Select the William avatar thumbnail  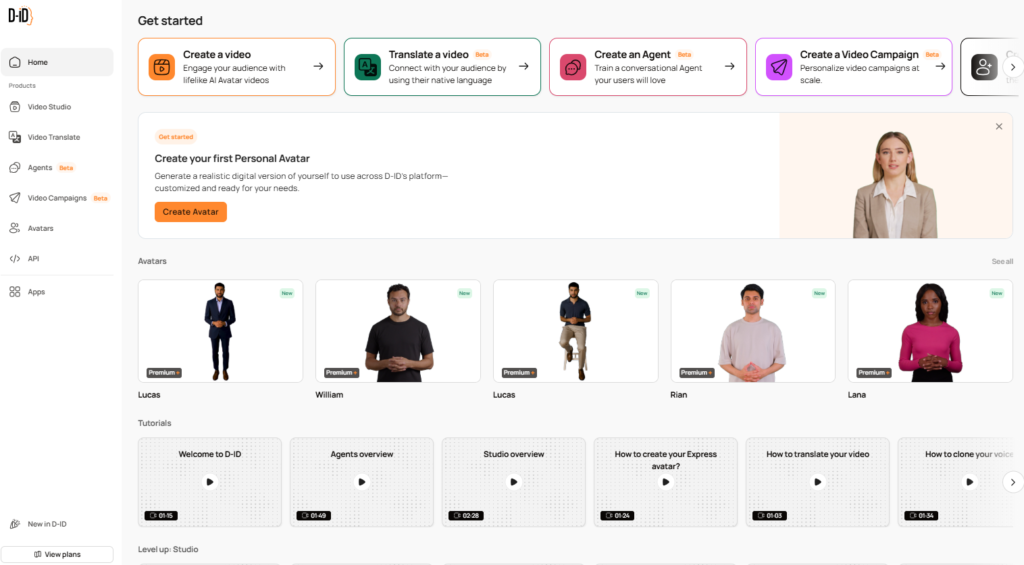398,331
